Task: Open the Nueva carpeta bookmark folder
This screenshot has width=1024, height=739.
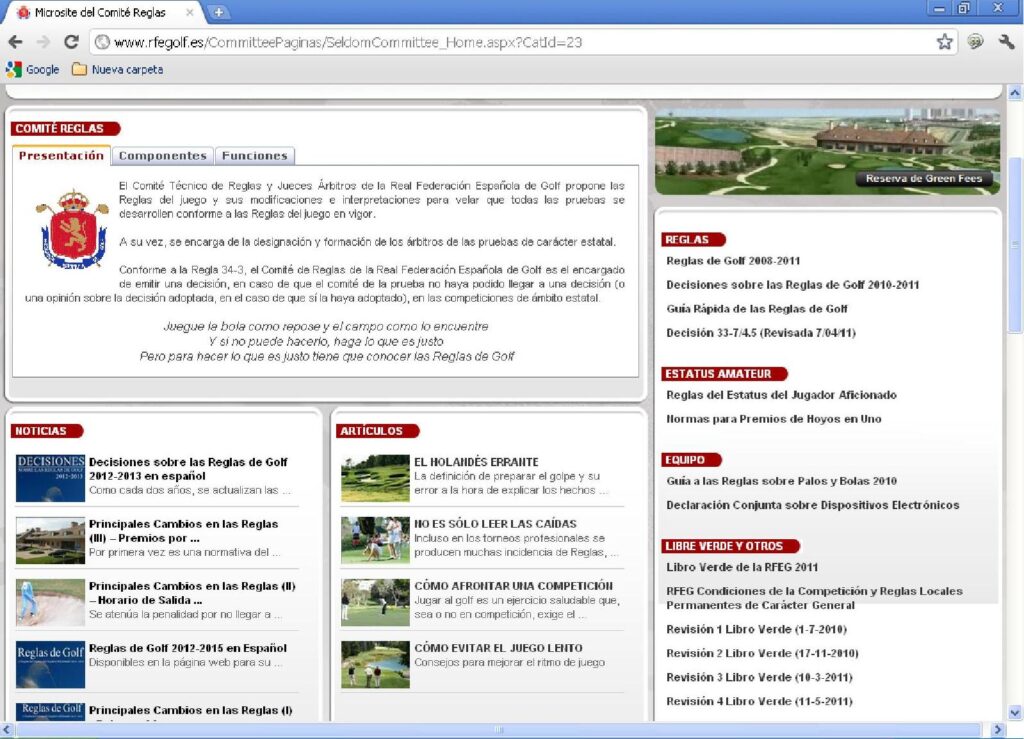Action: [x=118, y=69]
